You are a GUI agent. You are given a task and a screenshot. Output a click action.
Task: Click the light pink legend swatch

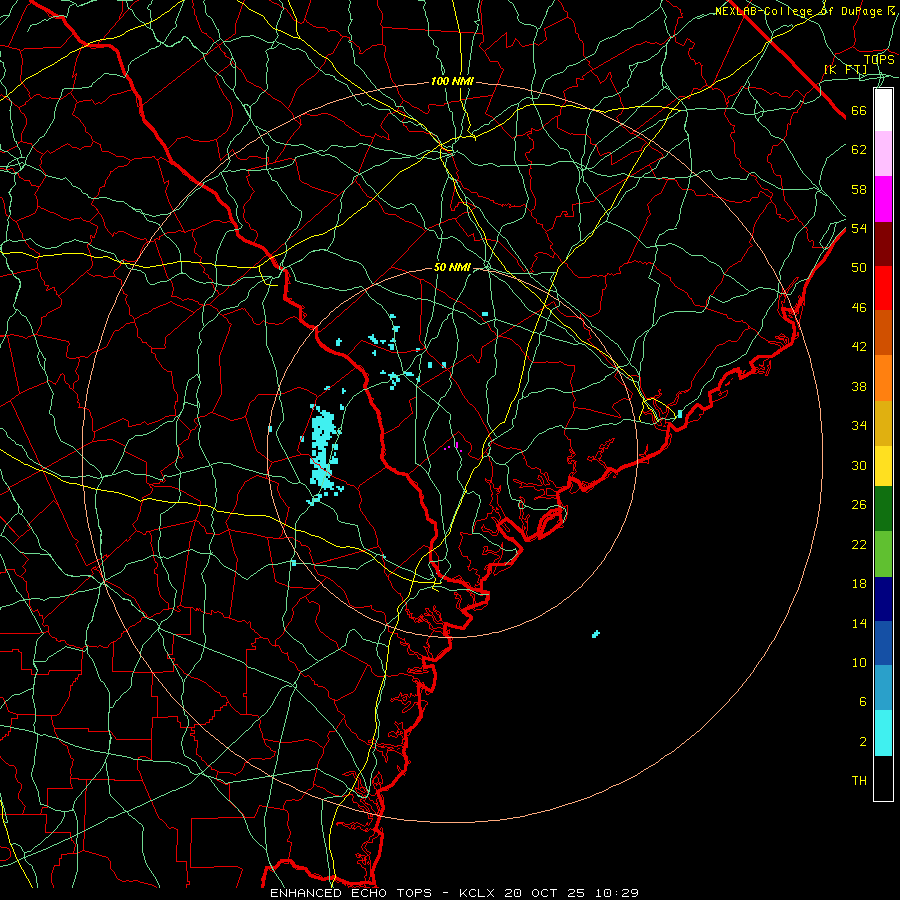[x=883, y=153]
